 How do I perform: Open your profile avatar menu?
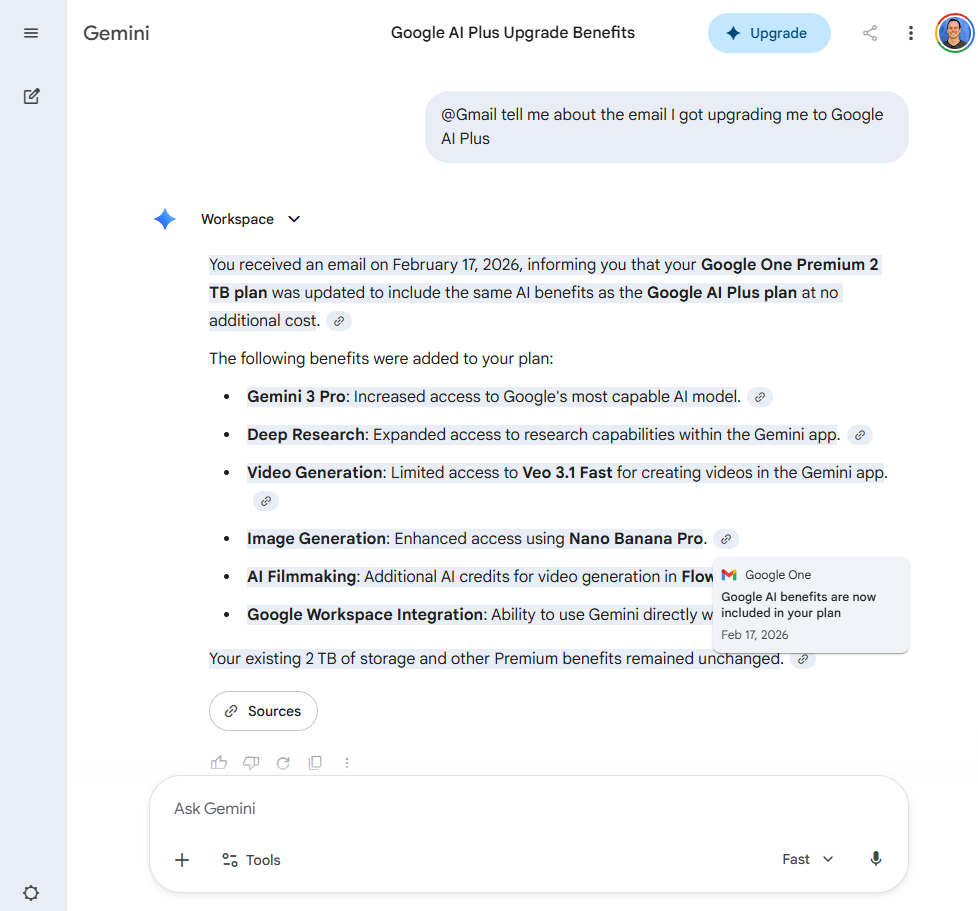pos(954,32)
